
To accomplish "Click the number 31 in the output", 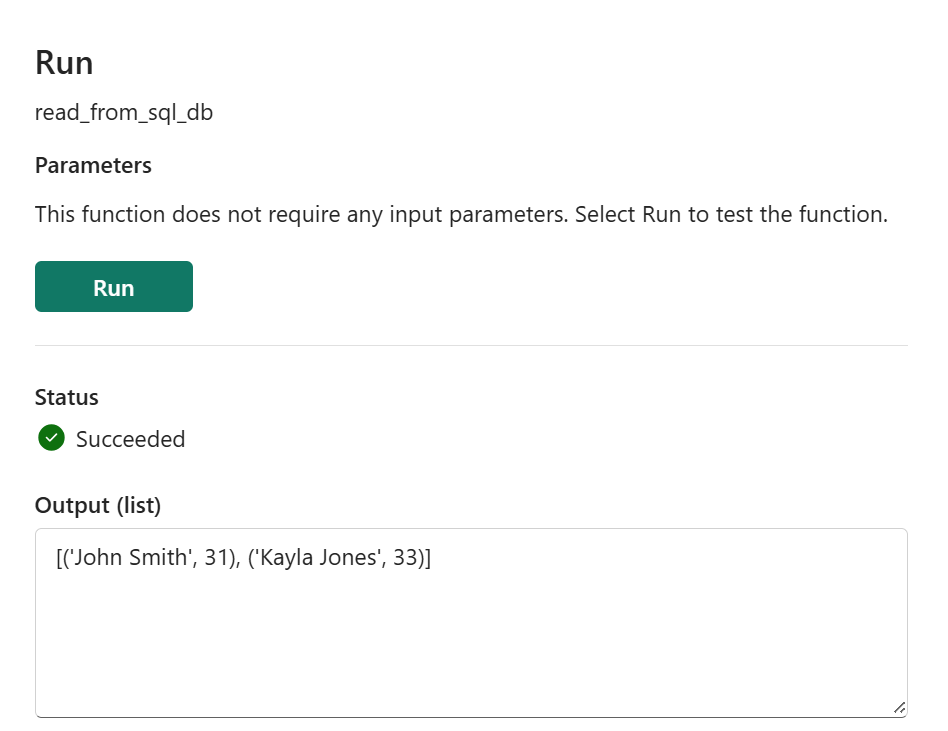I will click(216, 557).
